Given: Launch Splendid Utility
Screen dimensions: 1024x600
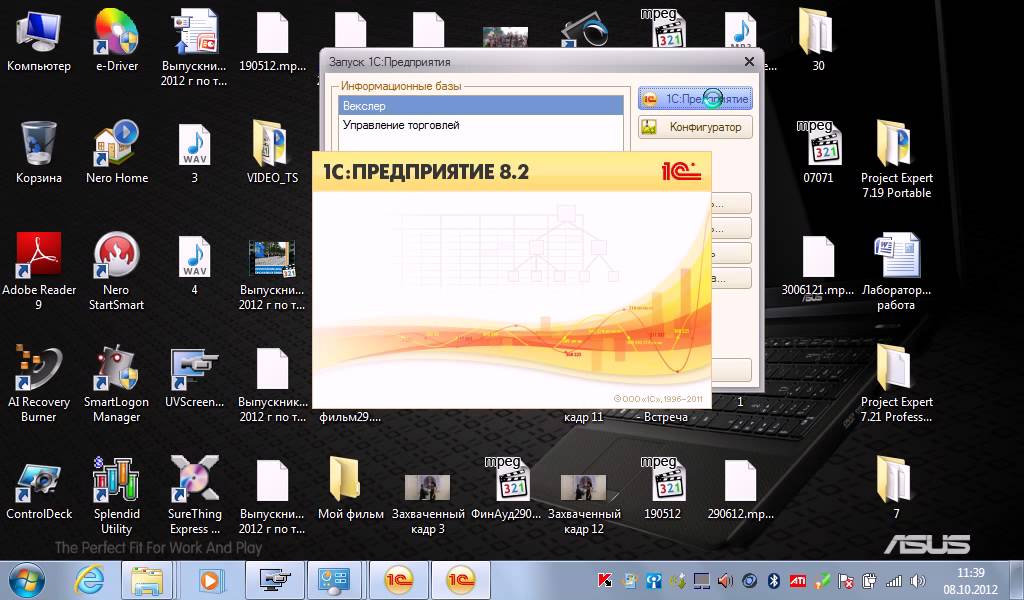Looking at the screenshot, I should pyautogui.click(x=116, y=496).
